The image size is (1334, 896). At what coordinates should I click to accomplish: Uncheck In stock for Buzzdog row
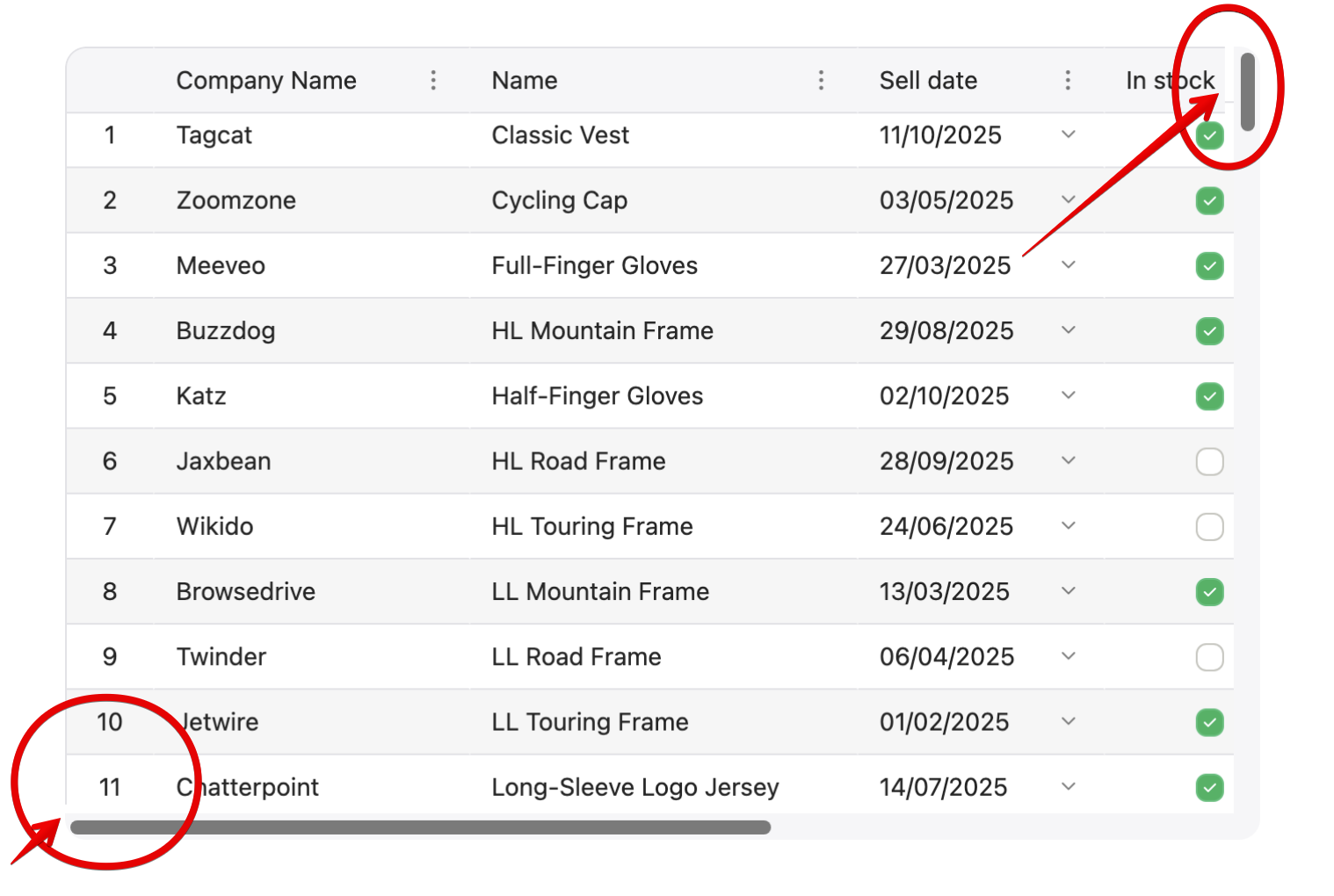[x=1210, y=331]
